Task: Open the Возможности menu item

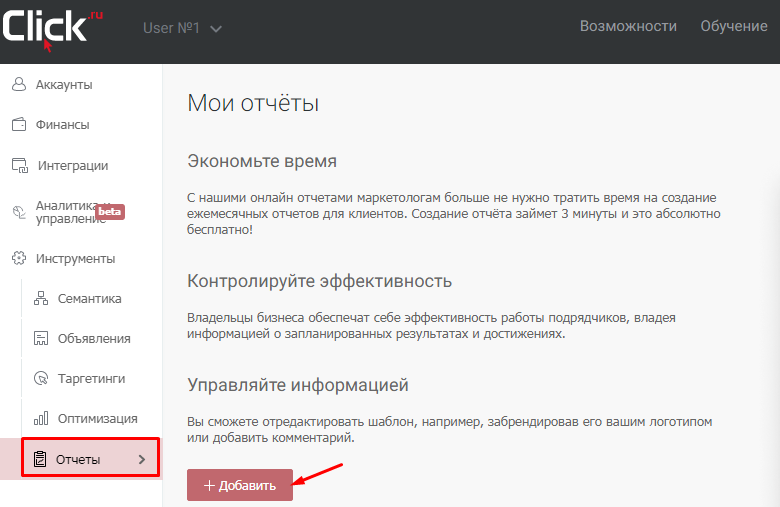Action: click(628, 26)
